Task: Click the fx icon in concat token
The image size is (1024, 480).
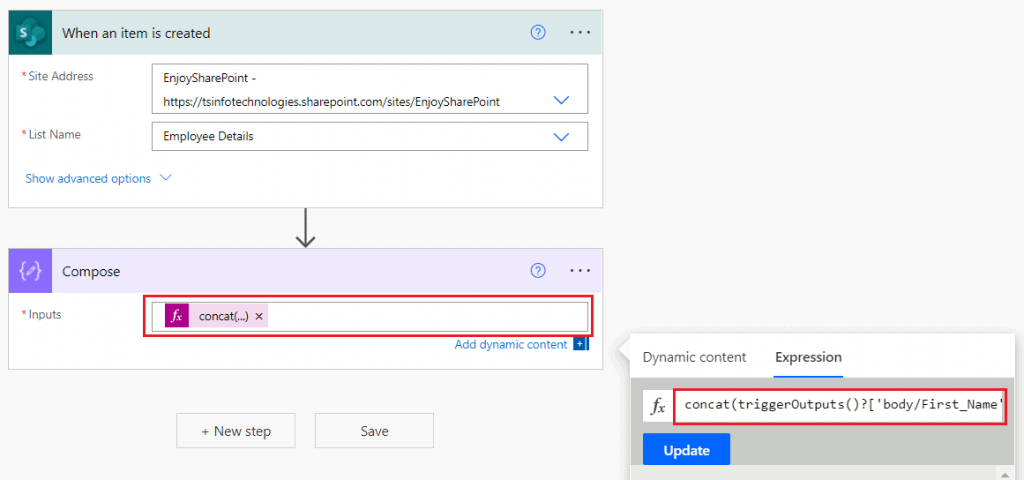Action: [176, 316]
